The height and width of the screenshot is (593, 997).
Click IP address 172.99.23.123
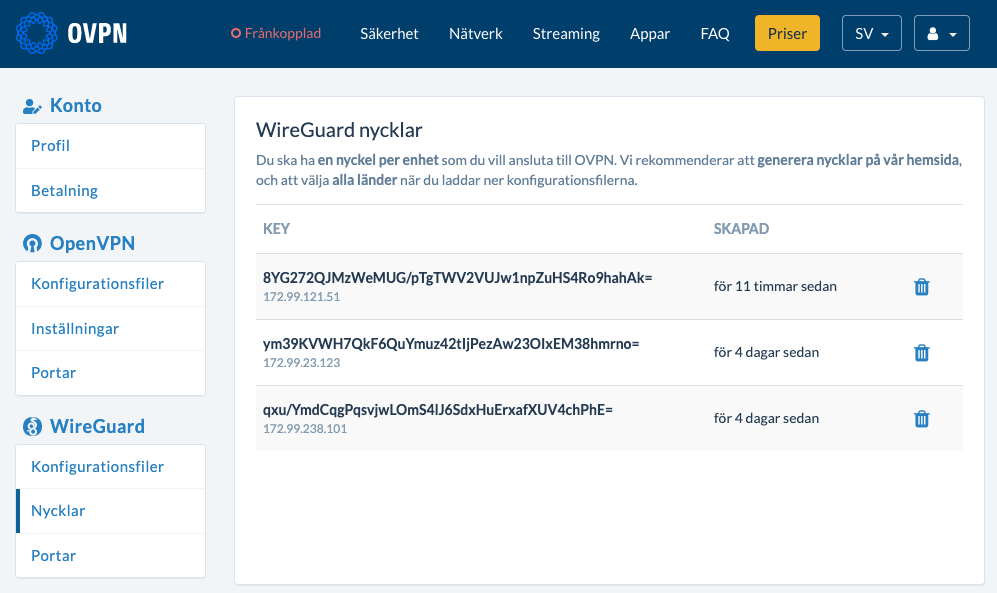(x=301, y=363)
